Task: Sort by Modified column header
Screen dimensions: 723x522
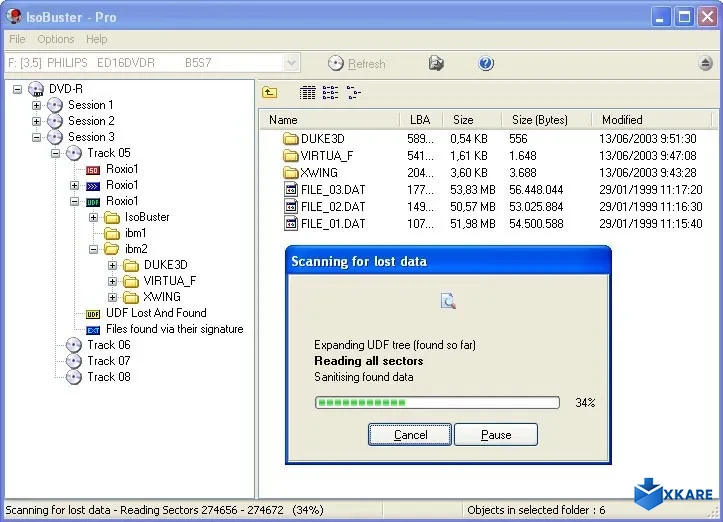Action: pyautogui.click(x=652, y=120)
